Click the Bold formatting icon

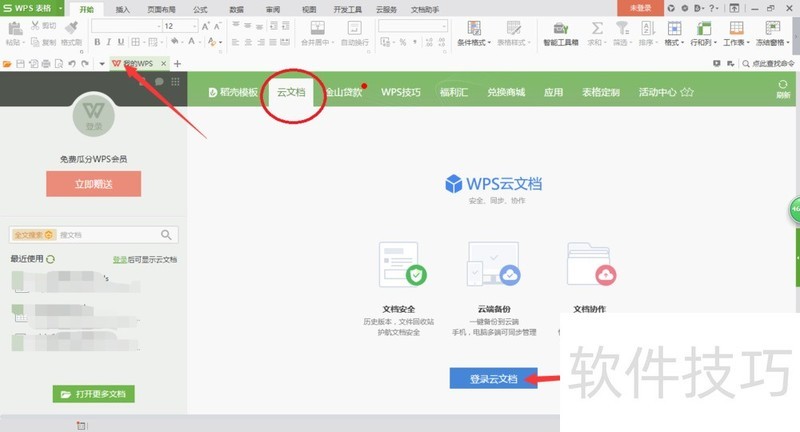click(x=97, y=42)
